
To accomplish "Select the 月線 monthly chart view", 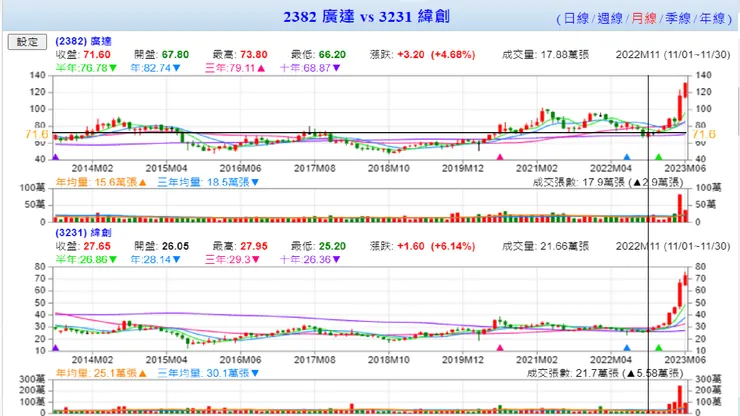I will [x=644, y=18].
